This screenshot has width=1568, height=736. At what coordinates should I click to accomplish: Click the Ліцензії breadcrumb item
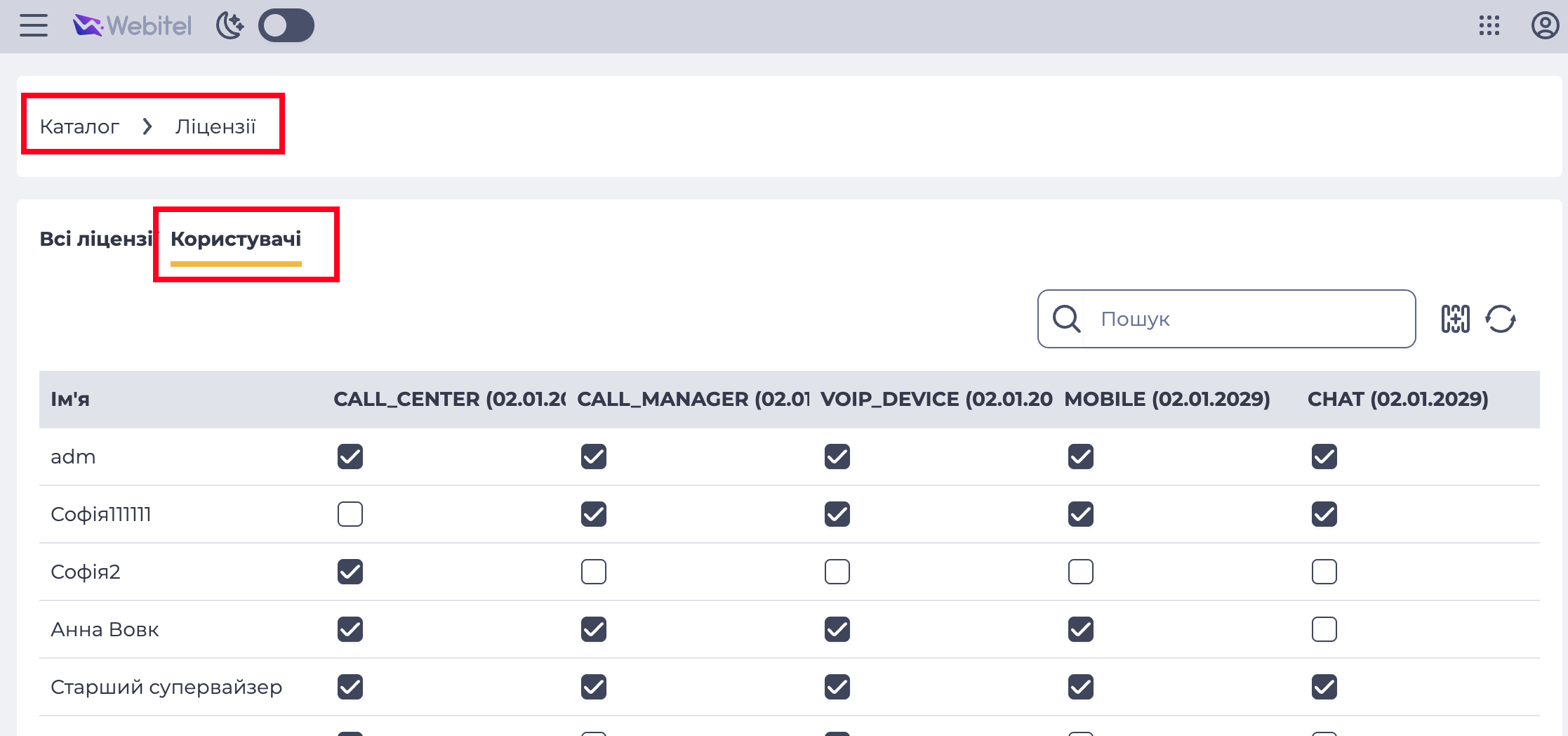pyautogui.click(x=215, y=126)
